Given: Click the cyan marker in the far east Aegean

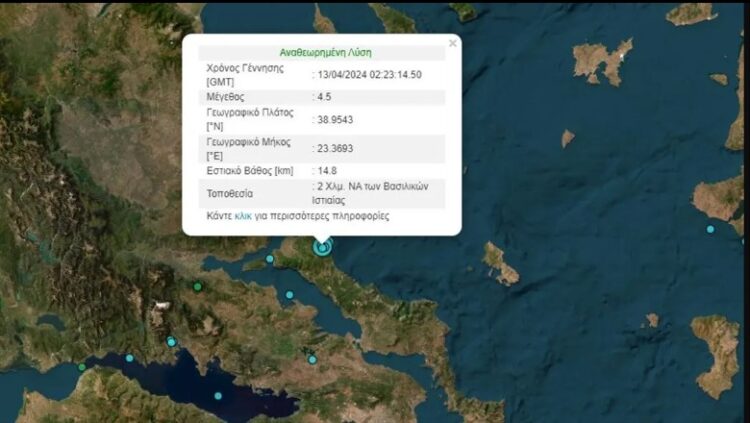Looking at the screenshot, I should pyautogui.click(x=710, y=229).
